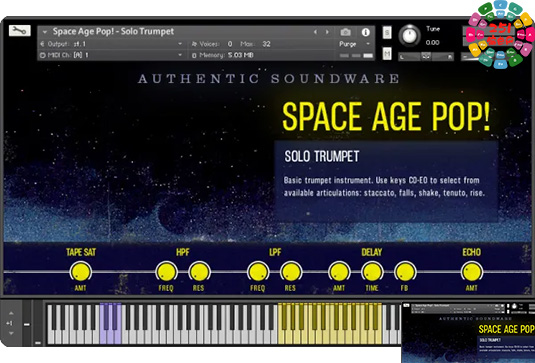The width and height of the screenshot is (535, 363).
Task: Click the +1 octave indicator
Action: [10, 323]
